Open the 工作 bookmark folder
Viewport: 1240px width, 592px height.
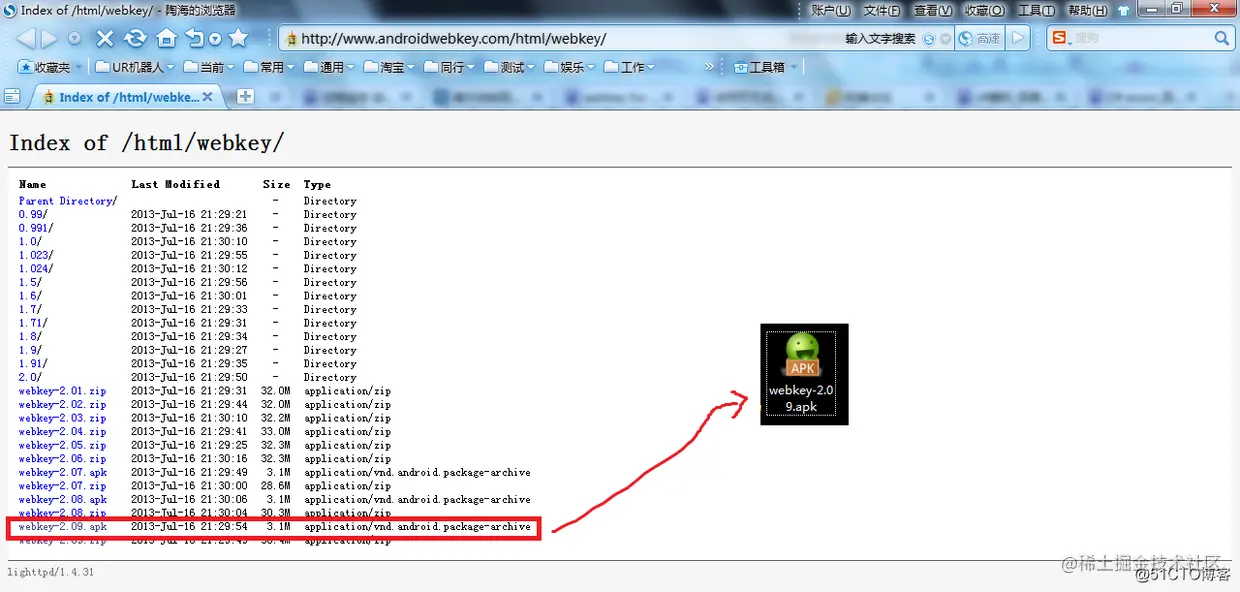[629, 67]
